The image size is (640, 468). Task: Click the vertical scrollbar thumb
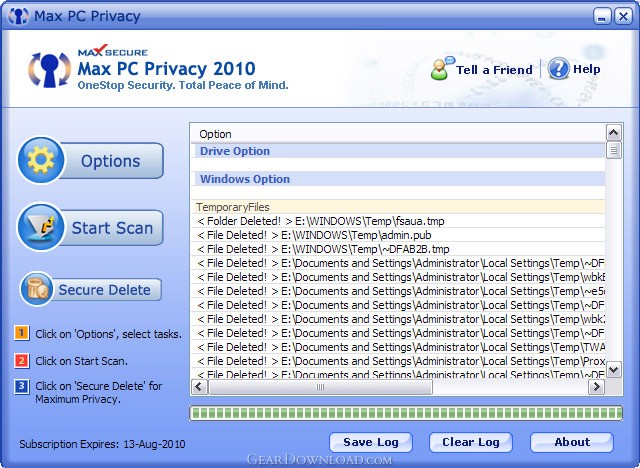613,150
